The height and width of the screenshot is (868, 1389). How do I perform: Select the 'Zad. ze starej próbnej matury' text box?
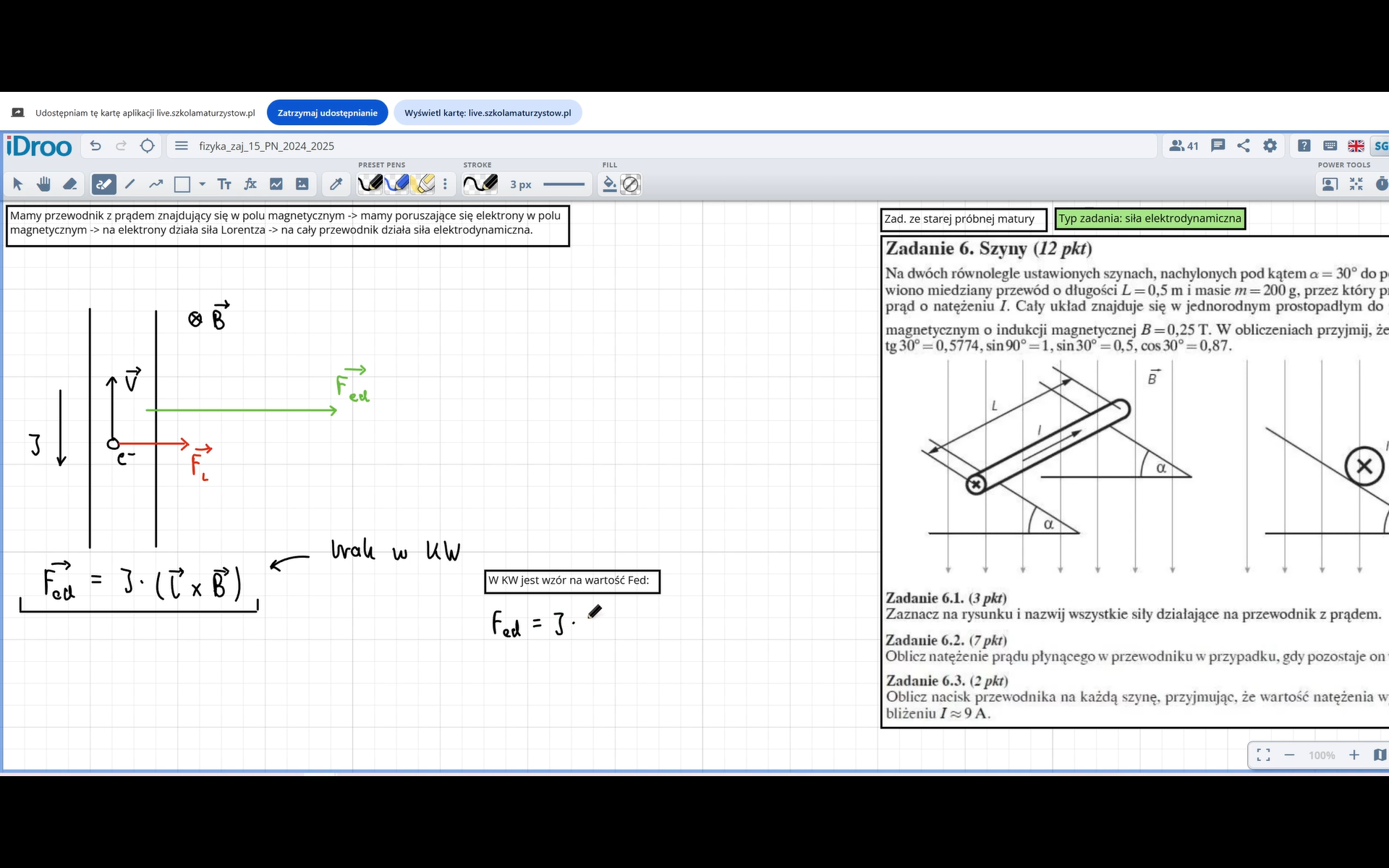964,219
